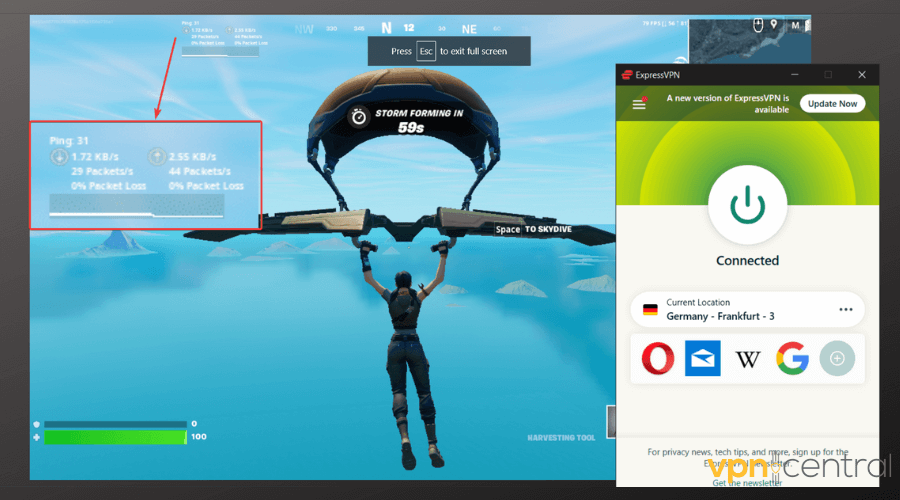Add a new shortcut with plus icon
Screen dimensions: 900x500
837,358
